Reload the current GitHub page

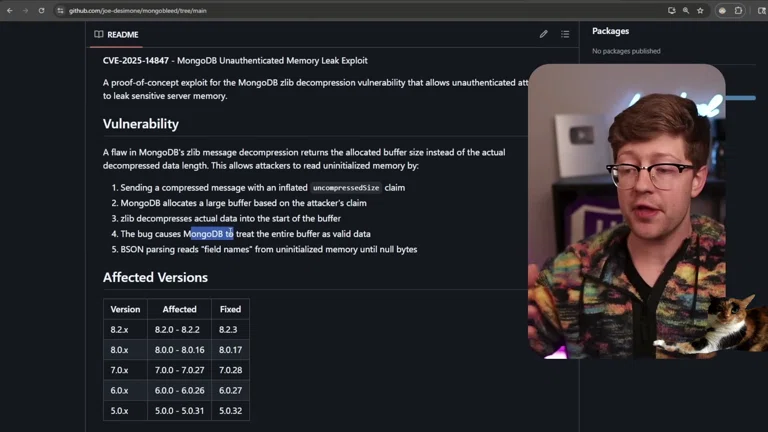pos(41,10)
